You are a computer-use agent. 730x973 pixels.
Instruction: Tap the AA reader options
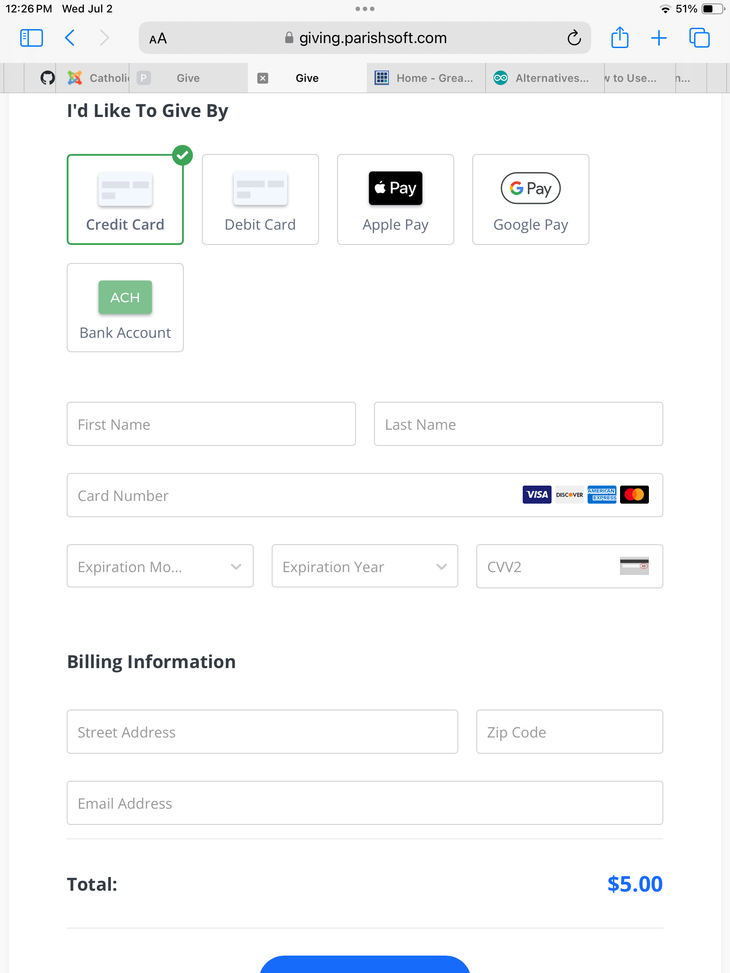click(x=158, y=38)
